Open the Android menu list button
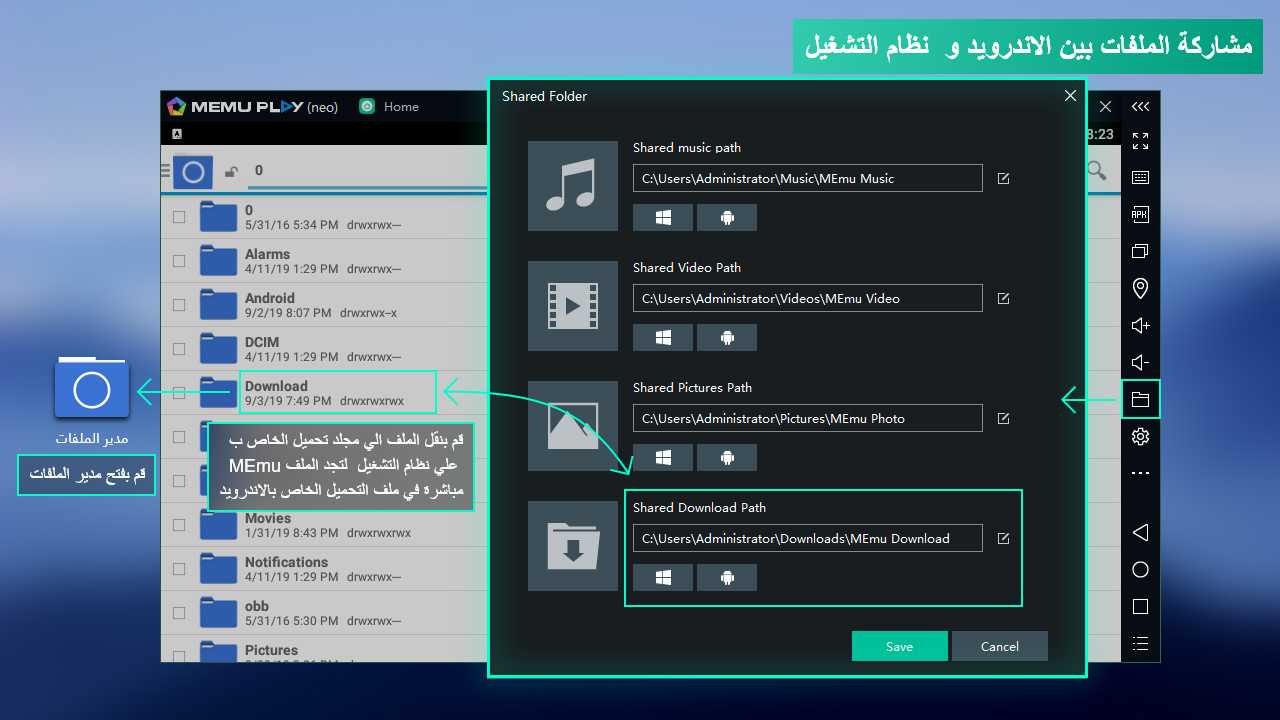The width and height of the screenshot is (1280, 720). 1140,644
